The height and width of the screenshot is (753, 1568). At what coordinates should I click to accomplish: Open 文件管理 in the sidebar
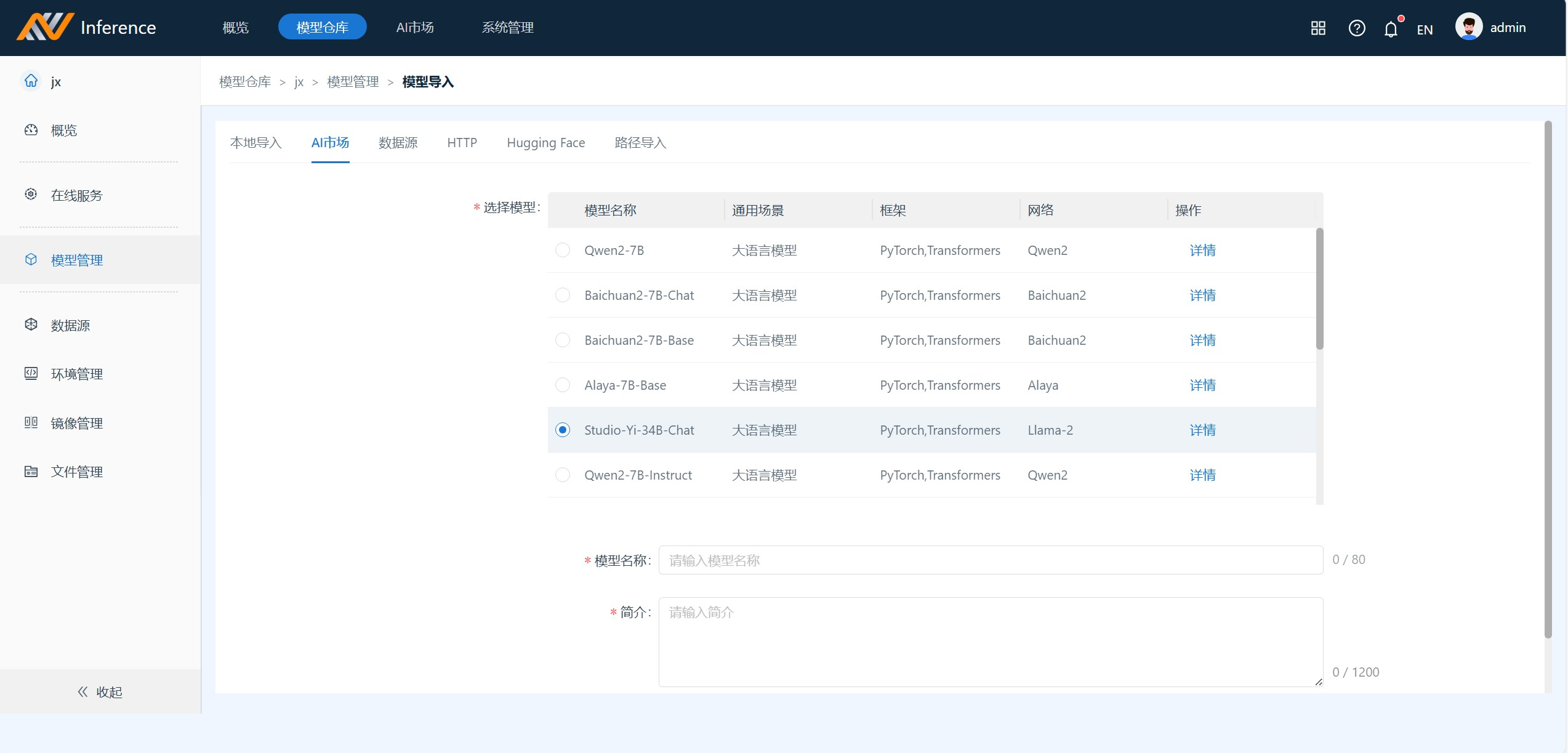tap(76, 472)
